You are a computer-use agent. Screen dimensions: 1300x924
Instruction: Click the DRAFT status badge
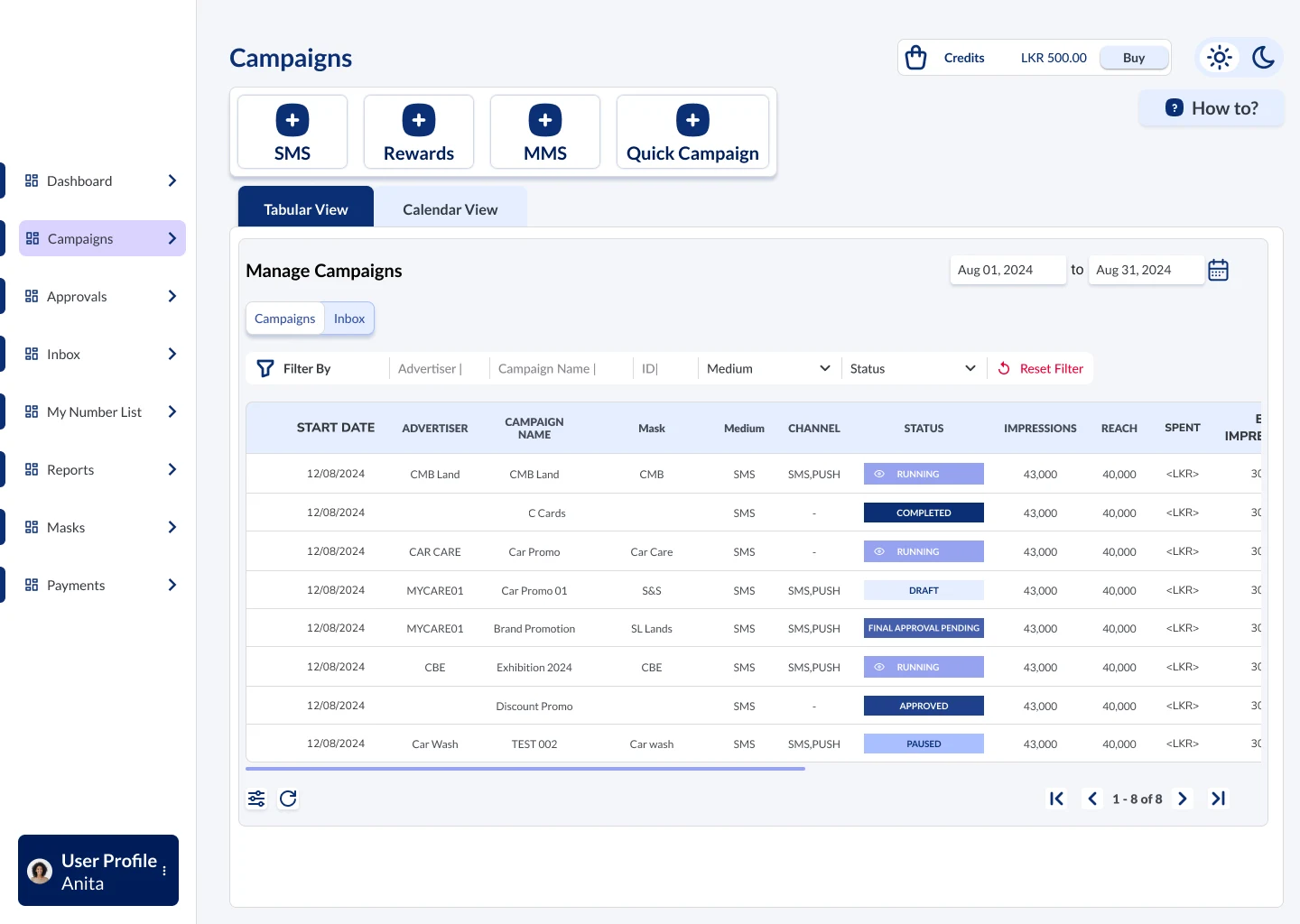click(924, 590)
